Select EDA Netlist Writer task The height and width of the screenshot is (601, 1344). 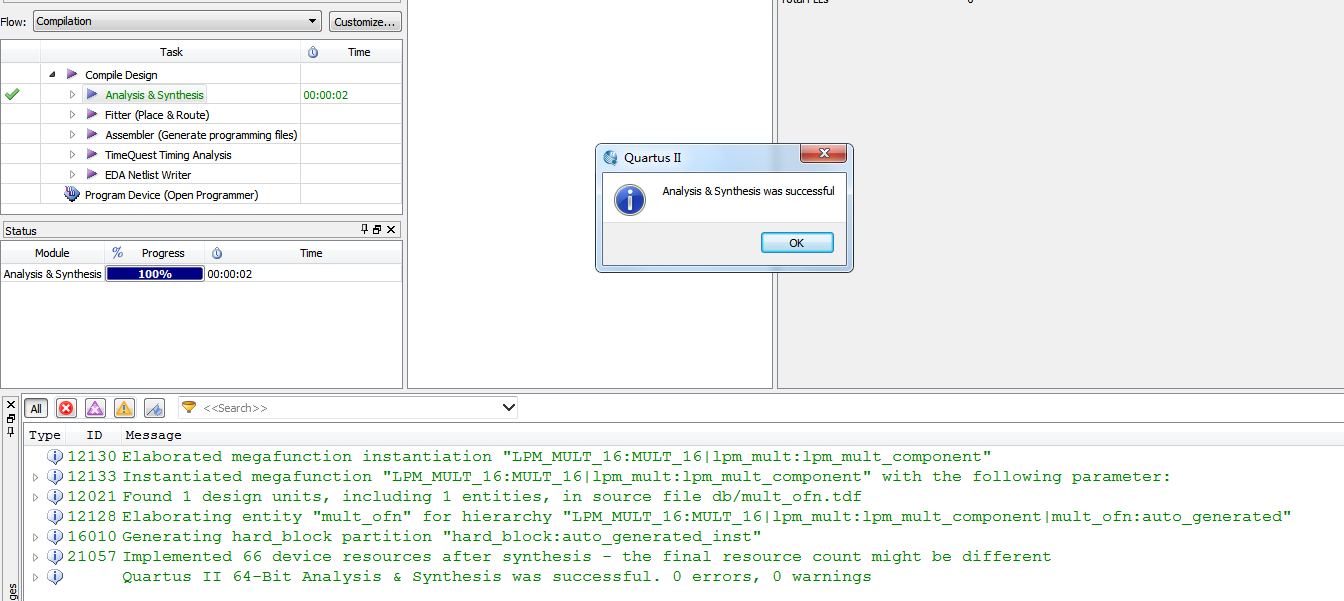(148, 175)
